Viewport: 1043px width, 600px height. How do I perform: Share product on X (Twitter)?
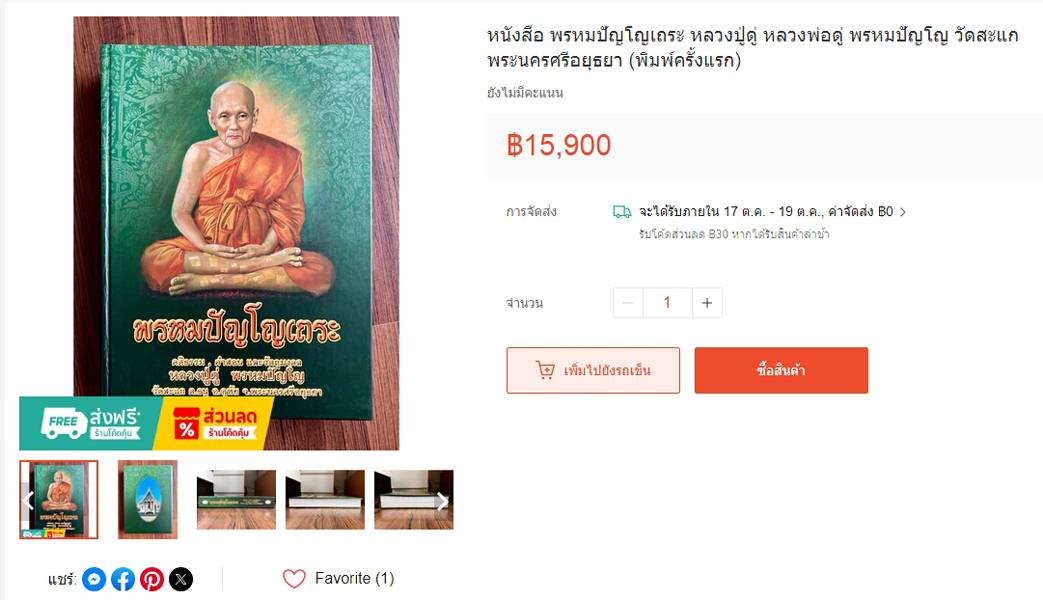pos(181,579)
